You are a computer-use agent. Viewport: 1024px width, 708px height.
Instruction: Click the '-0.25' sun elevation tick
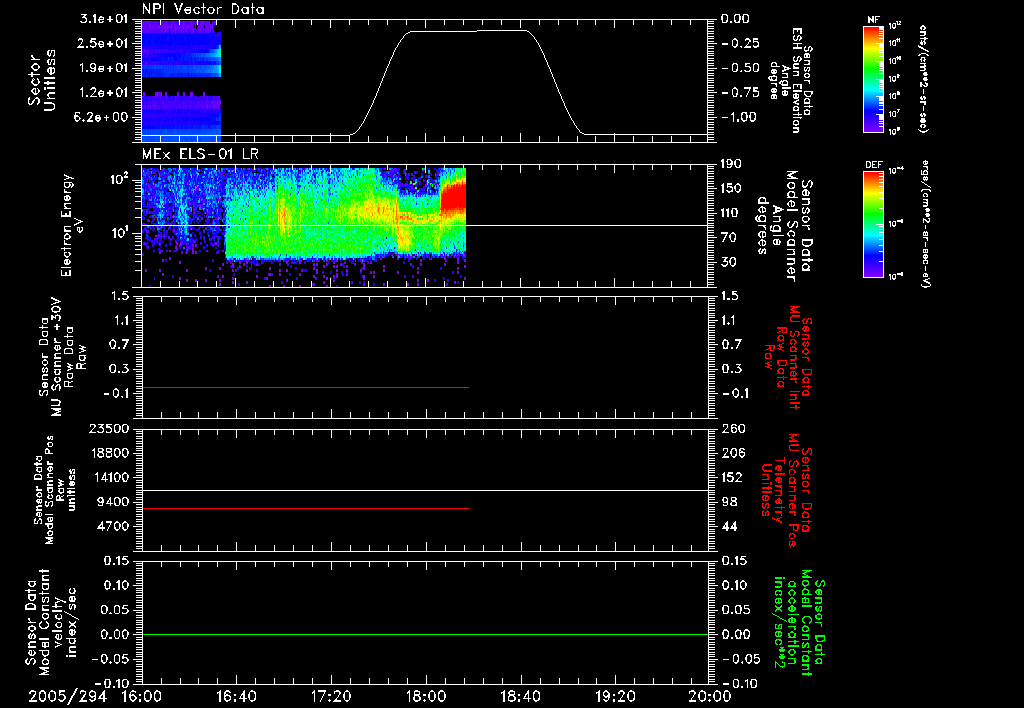click(x=739, y=43)
